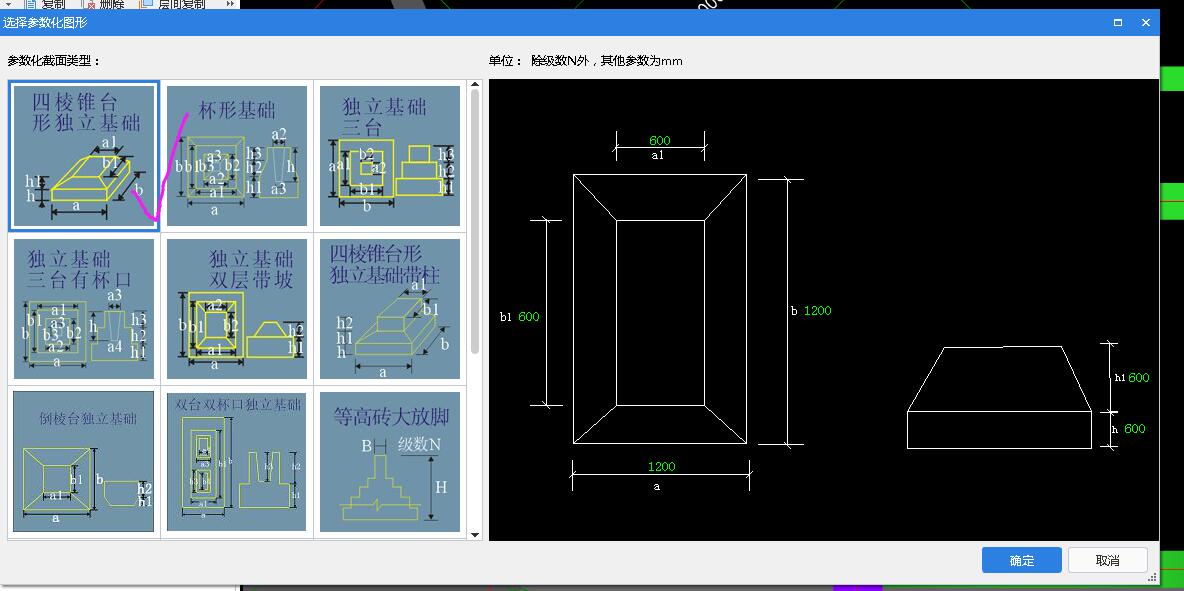Image resolution: width=1184 pixels, height=591 pixels.
Task: Pick the 倒棱台独立基础 thumbnail
Action: [x=84, y=461]
